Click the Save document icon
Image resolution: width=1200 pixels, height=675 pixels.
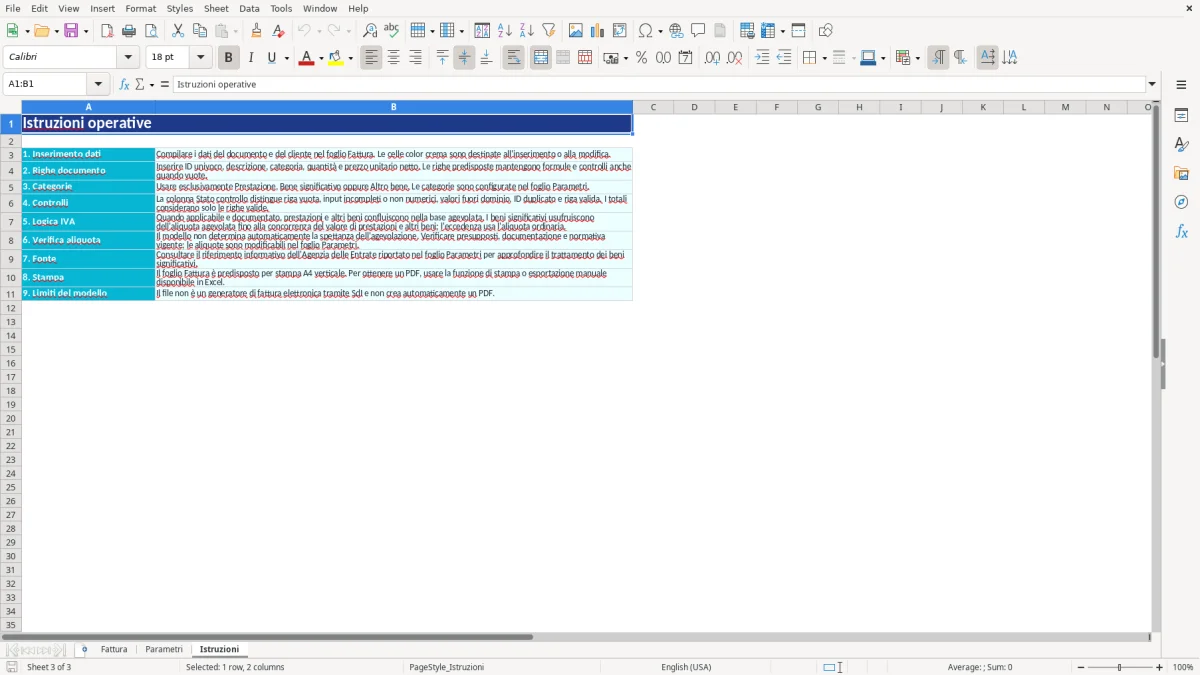pos(71,31)
